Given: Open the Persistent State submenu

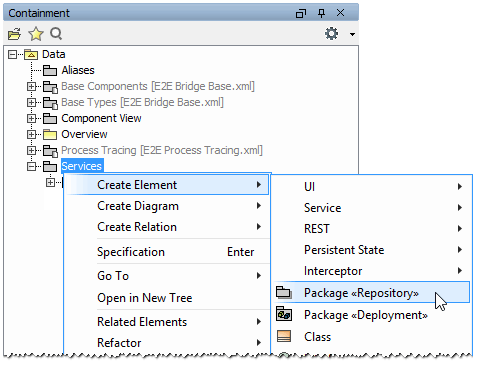Looking at the screenshot, I should pyautogui.click(x=372, y=250).
